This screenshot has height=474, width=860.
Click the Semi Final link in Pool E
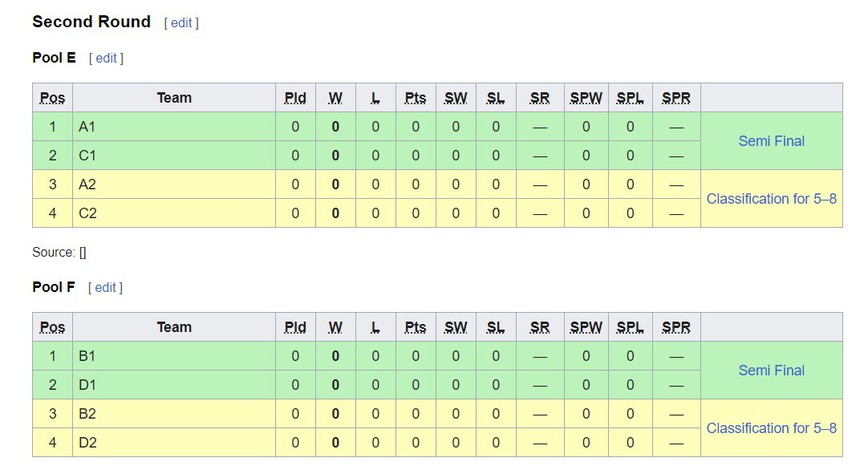771,141
